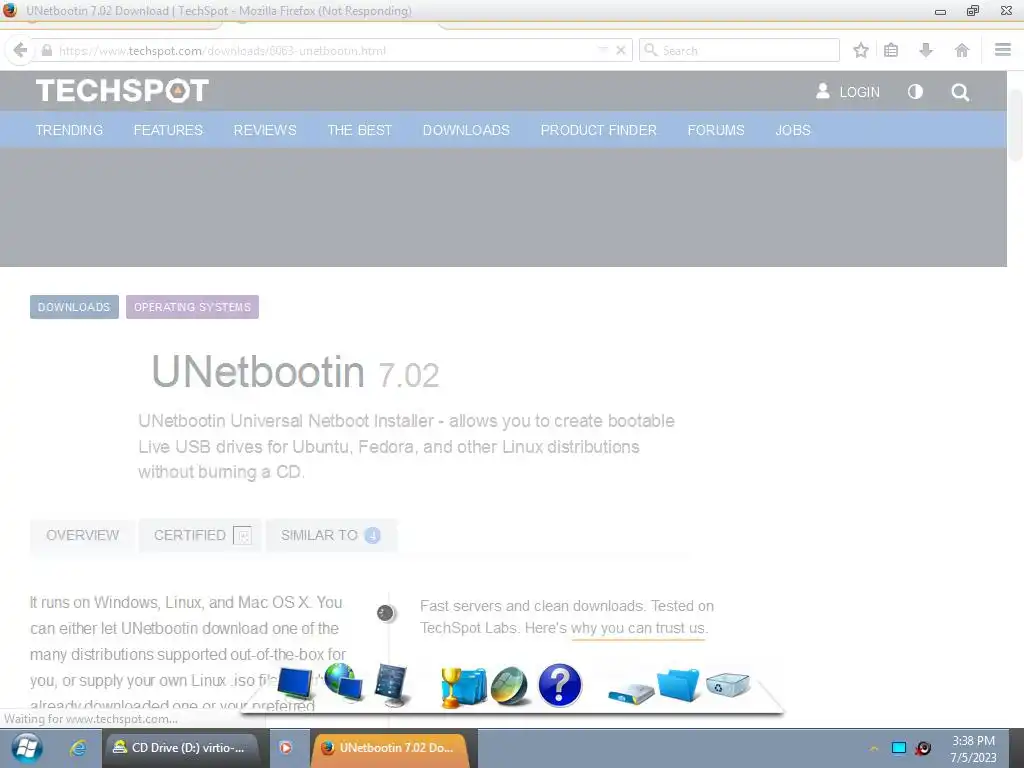
Task: Open the FEATURES menu item
Action: (x=168, y=130)
